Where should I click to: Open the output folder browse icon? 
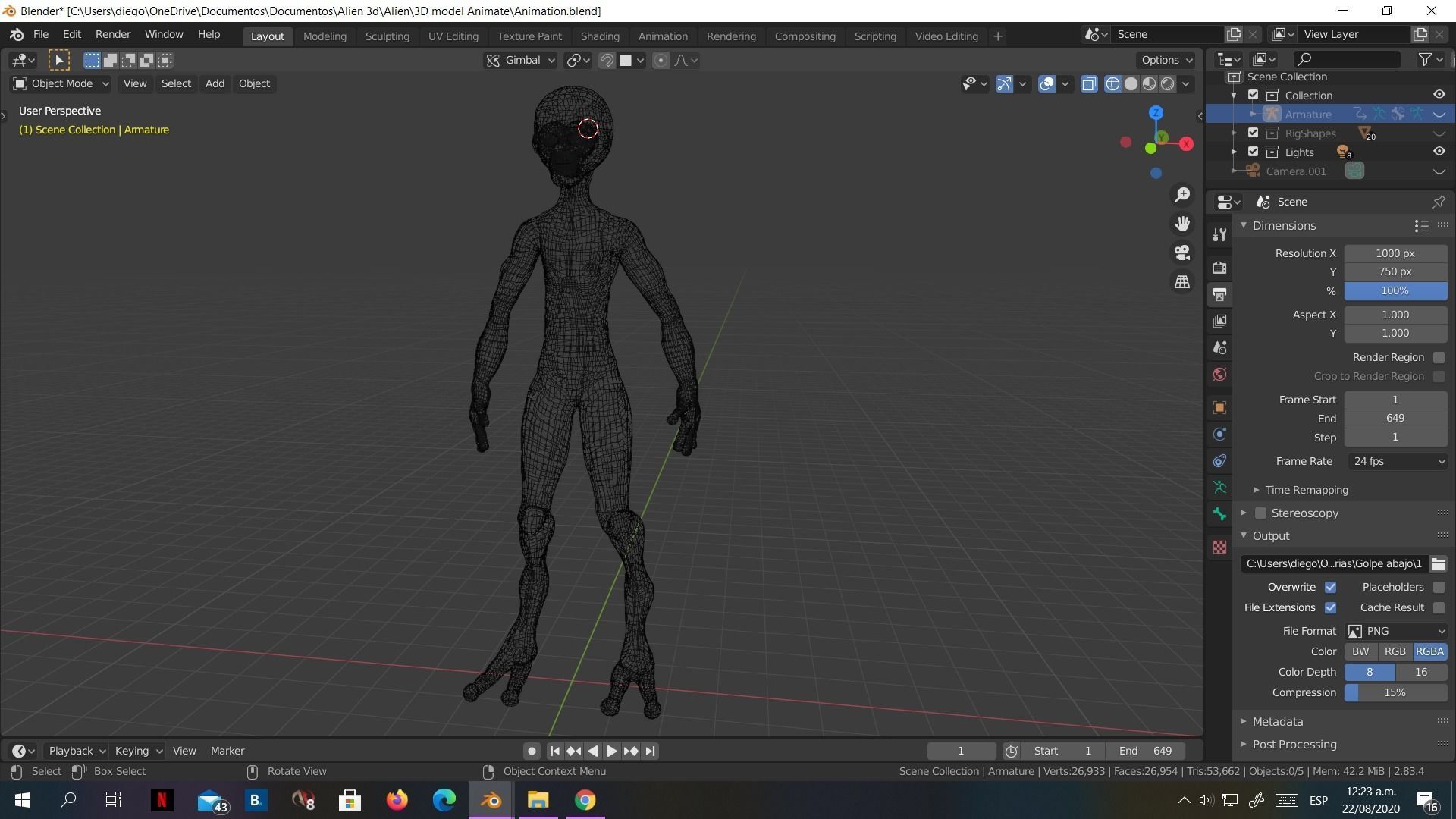(x=1438, y=563)
